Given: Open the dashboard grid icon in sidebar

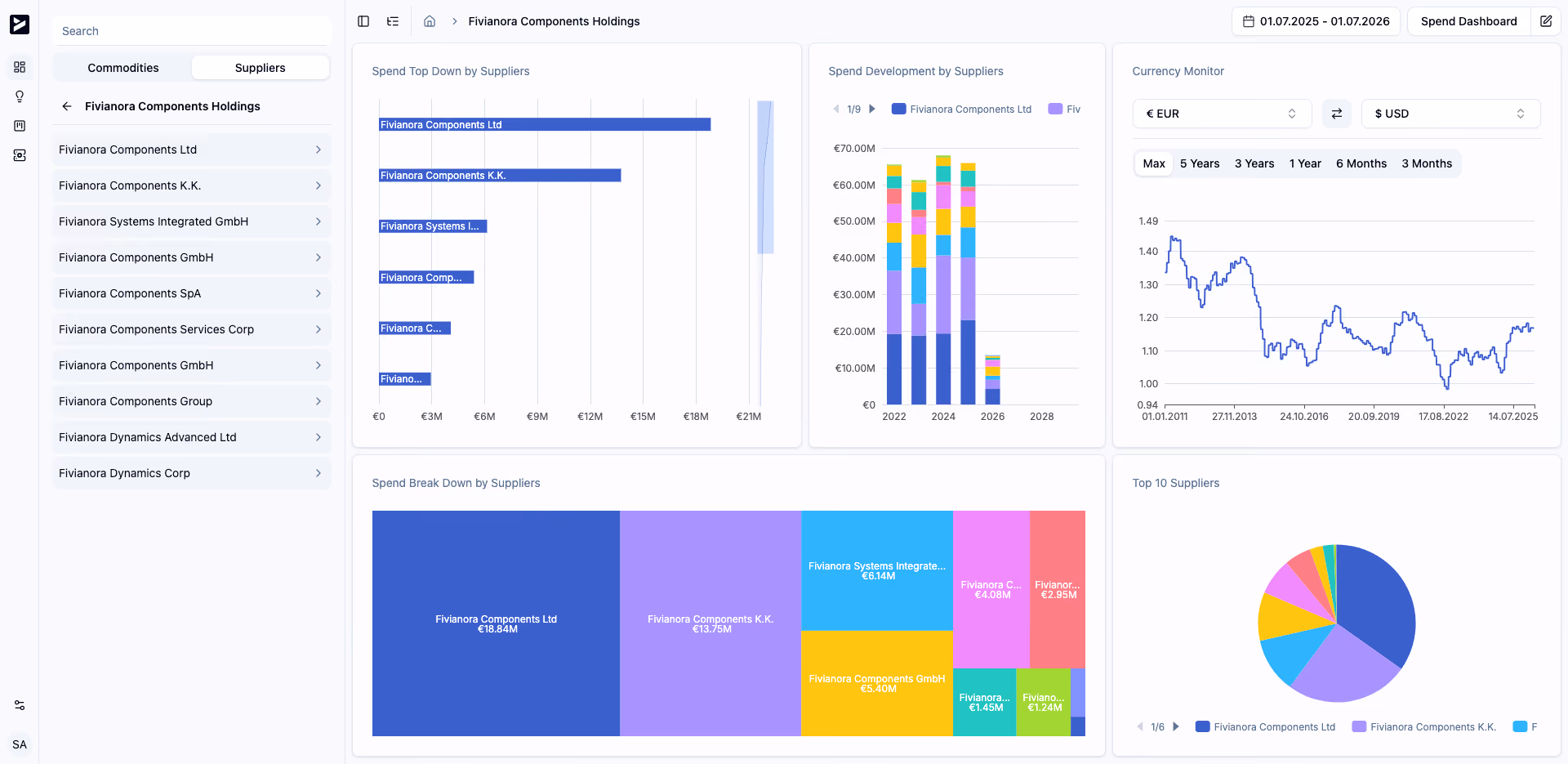Looking at the screenshot, I should pyautogui.click(x=20, y=67).
